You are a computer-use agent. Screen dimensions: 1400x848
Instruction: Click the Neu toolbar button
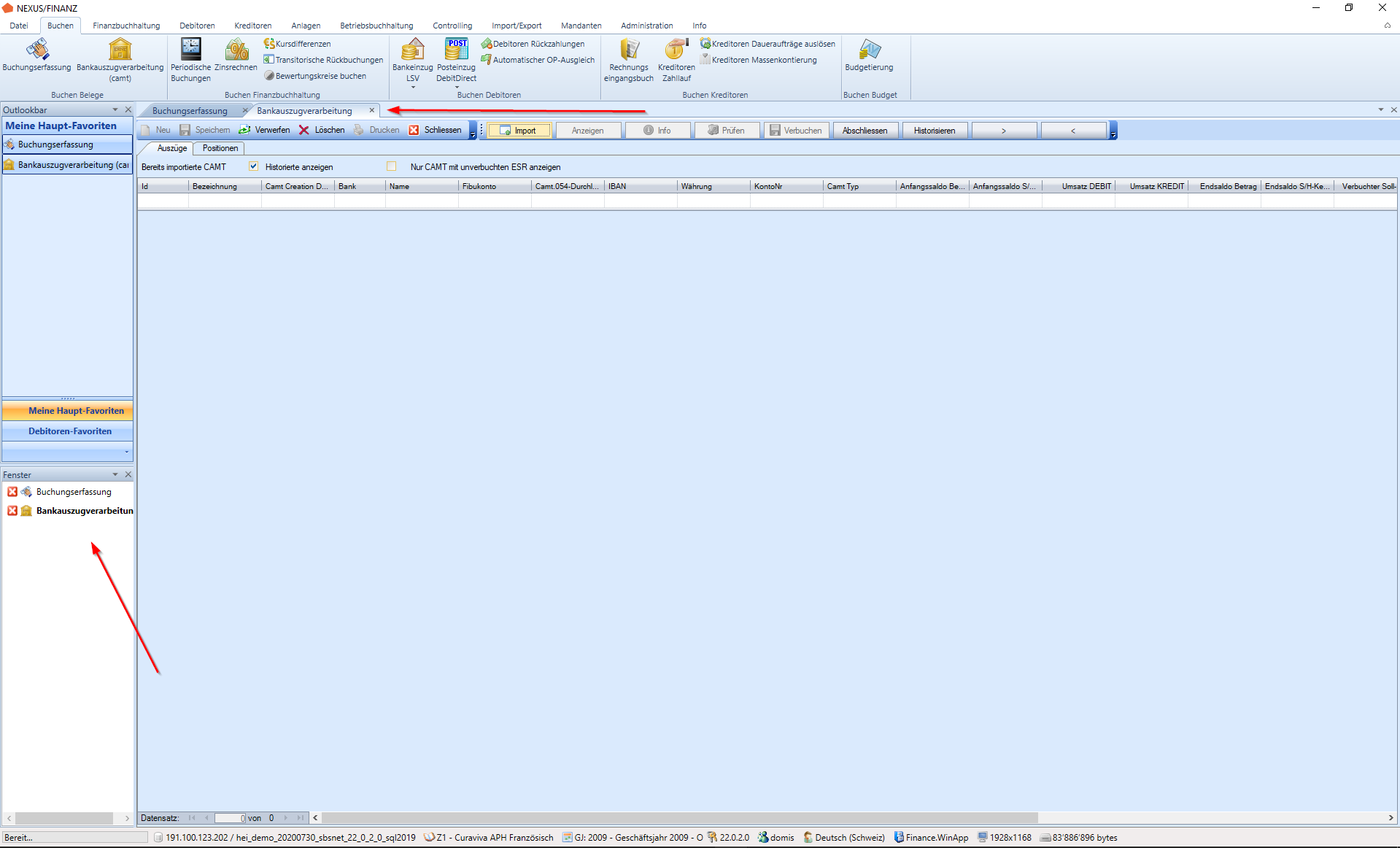(x=156, y=130)
